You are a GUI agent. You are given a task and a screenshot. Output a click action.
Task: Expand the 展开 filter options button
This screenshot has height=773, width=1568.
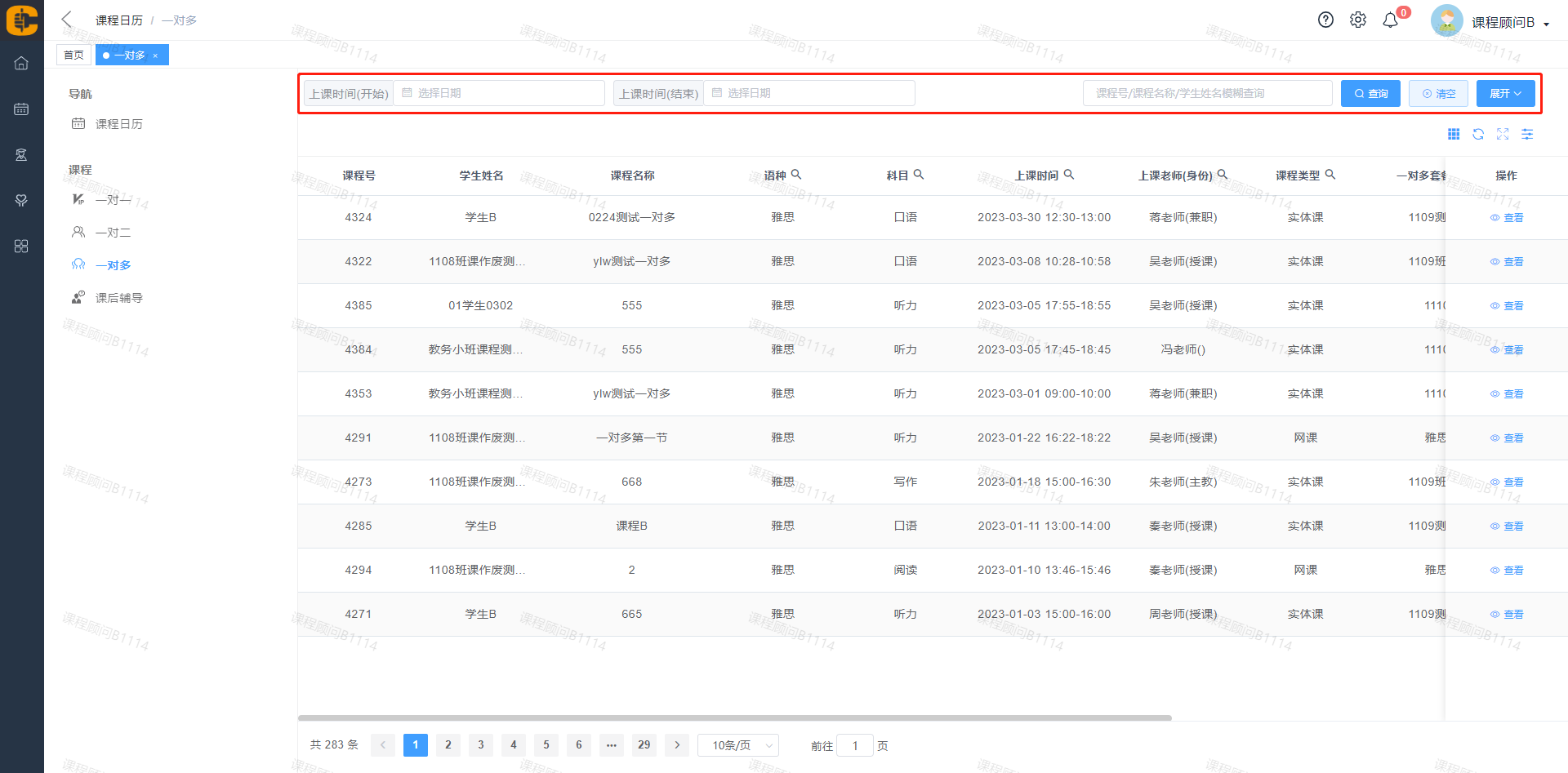tap(1505, 94)
